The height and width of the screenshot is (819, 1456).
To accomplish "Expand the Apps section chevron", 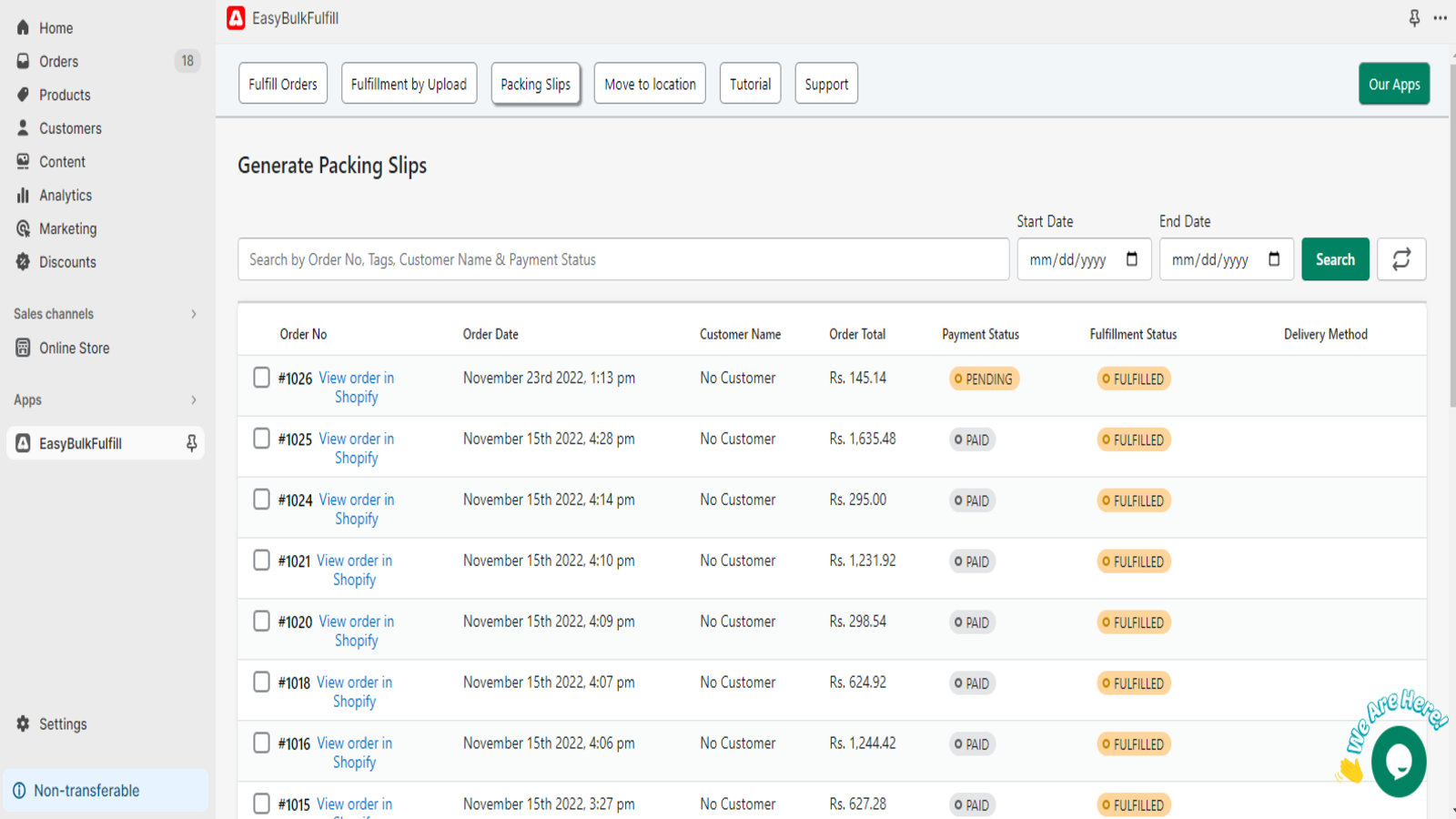I will point(193,400).
